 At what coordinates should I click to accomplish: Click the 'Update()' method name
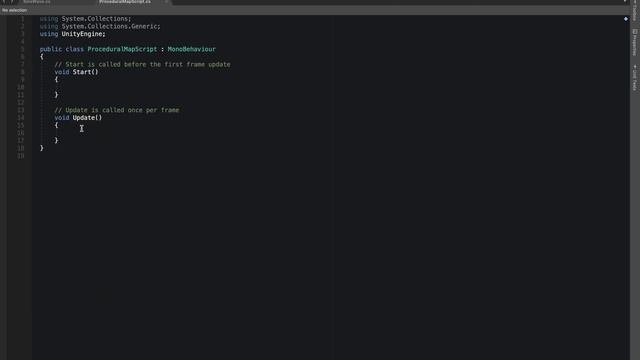click(87, 118)
